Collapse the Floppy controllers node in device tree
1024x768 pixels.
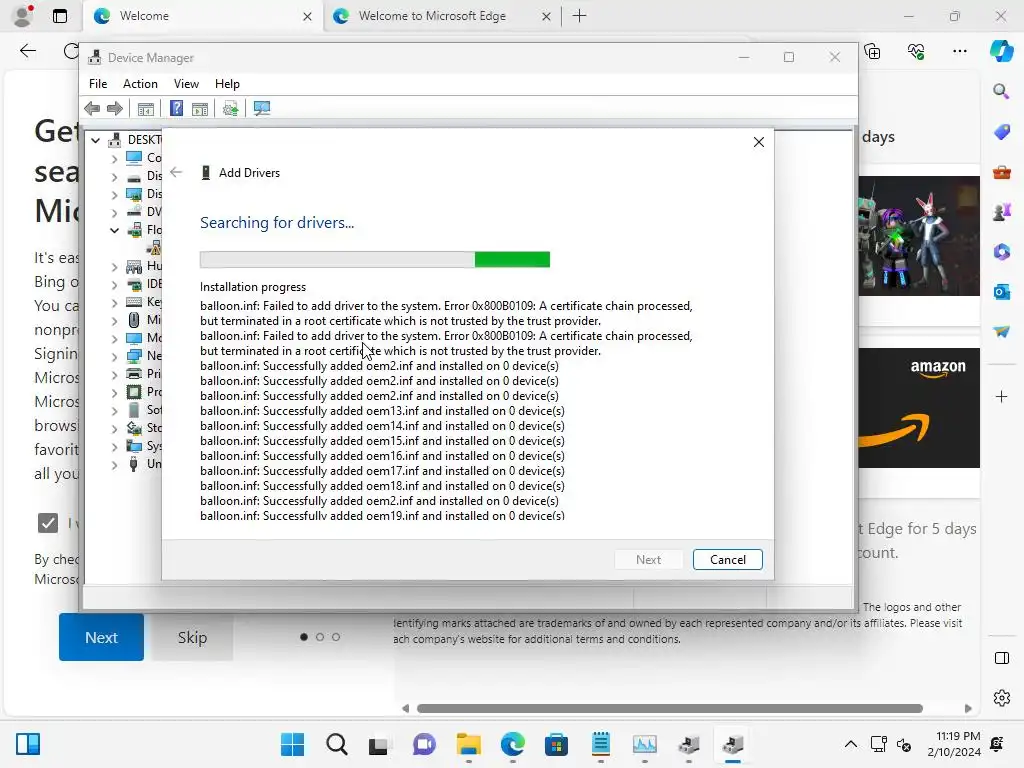pos(114,230)
